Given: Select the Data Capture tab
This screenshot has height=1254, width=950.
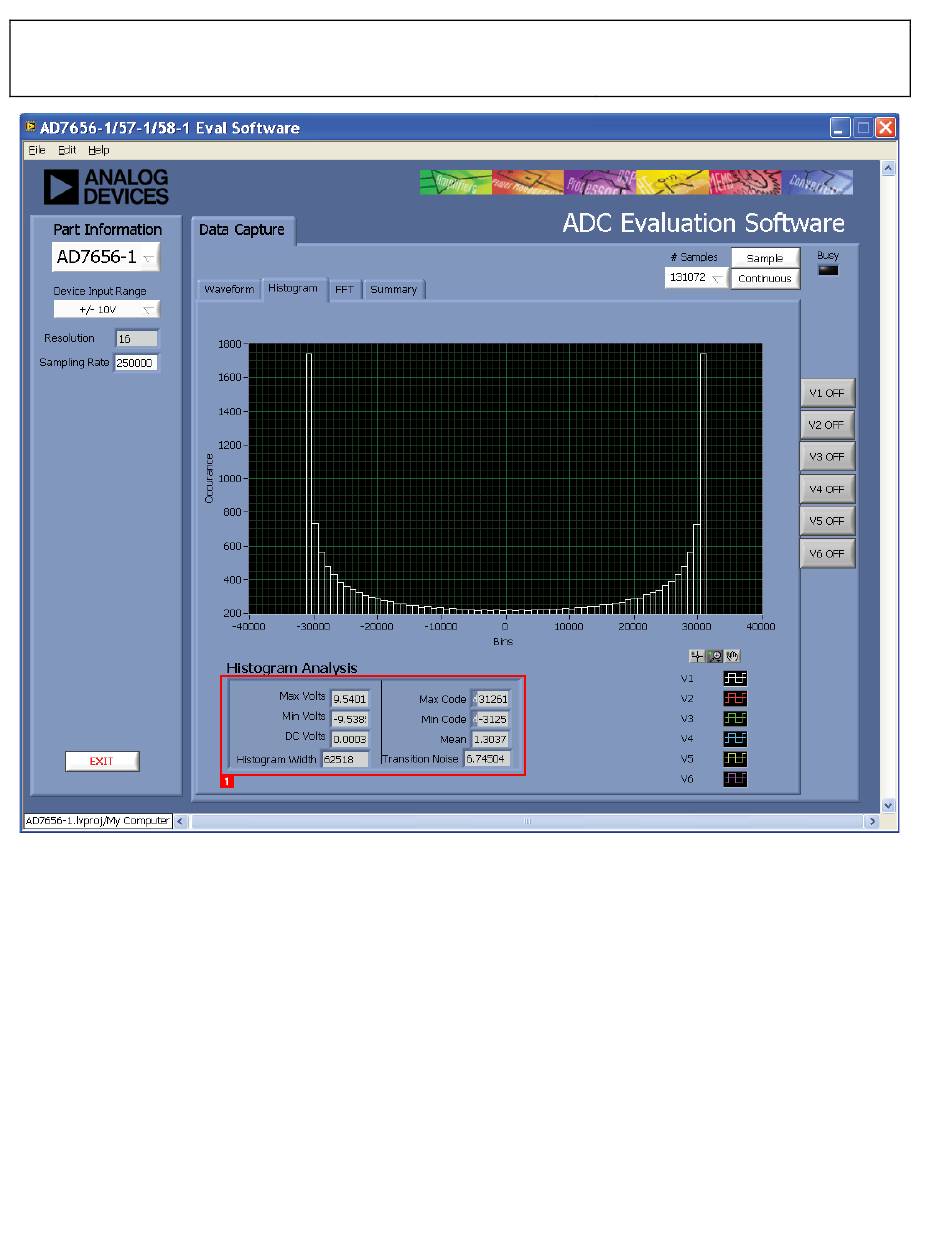Looking at the screenshot, I should click(x=242, y=230).
